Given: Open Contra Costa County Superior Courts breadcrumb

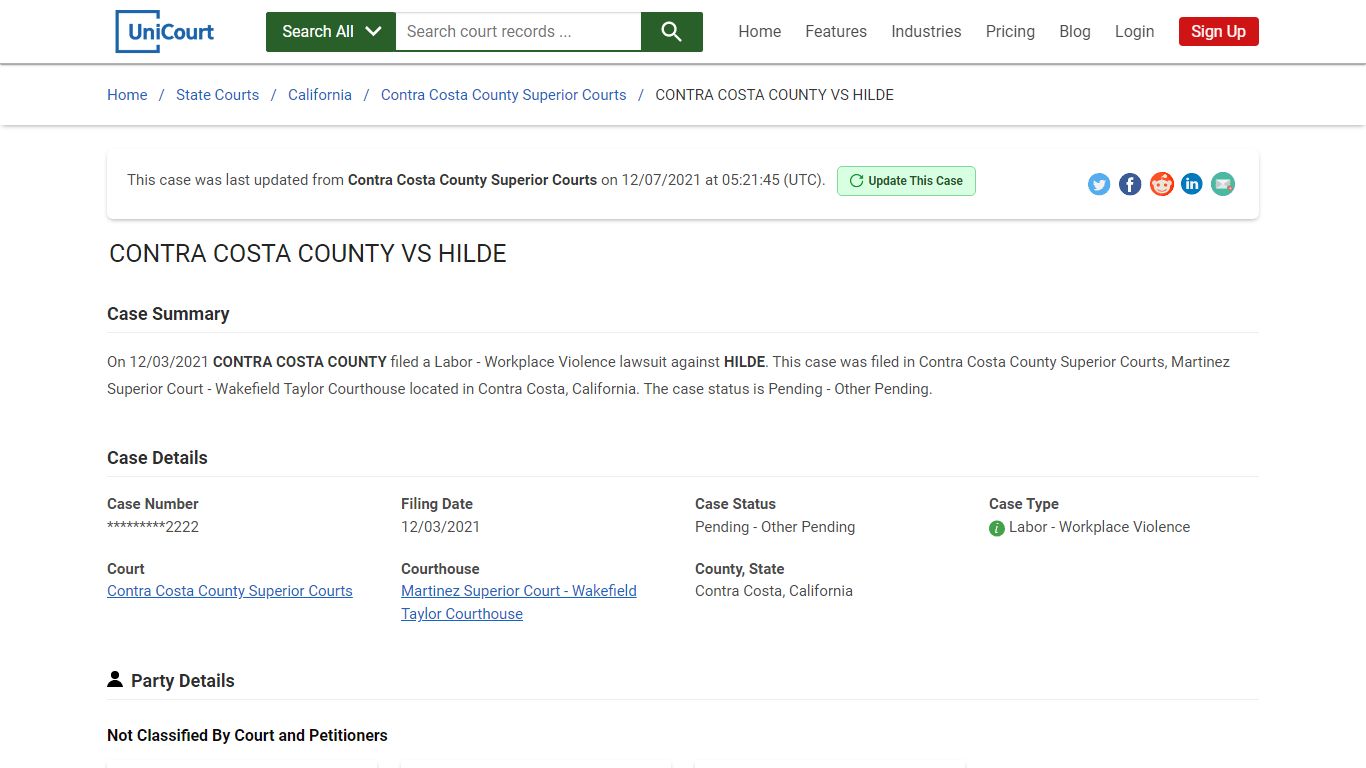Looking at the screenshot, I should [504, 95].
